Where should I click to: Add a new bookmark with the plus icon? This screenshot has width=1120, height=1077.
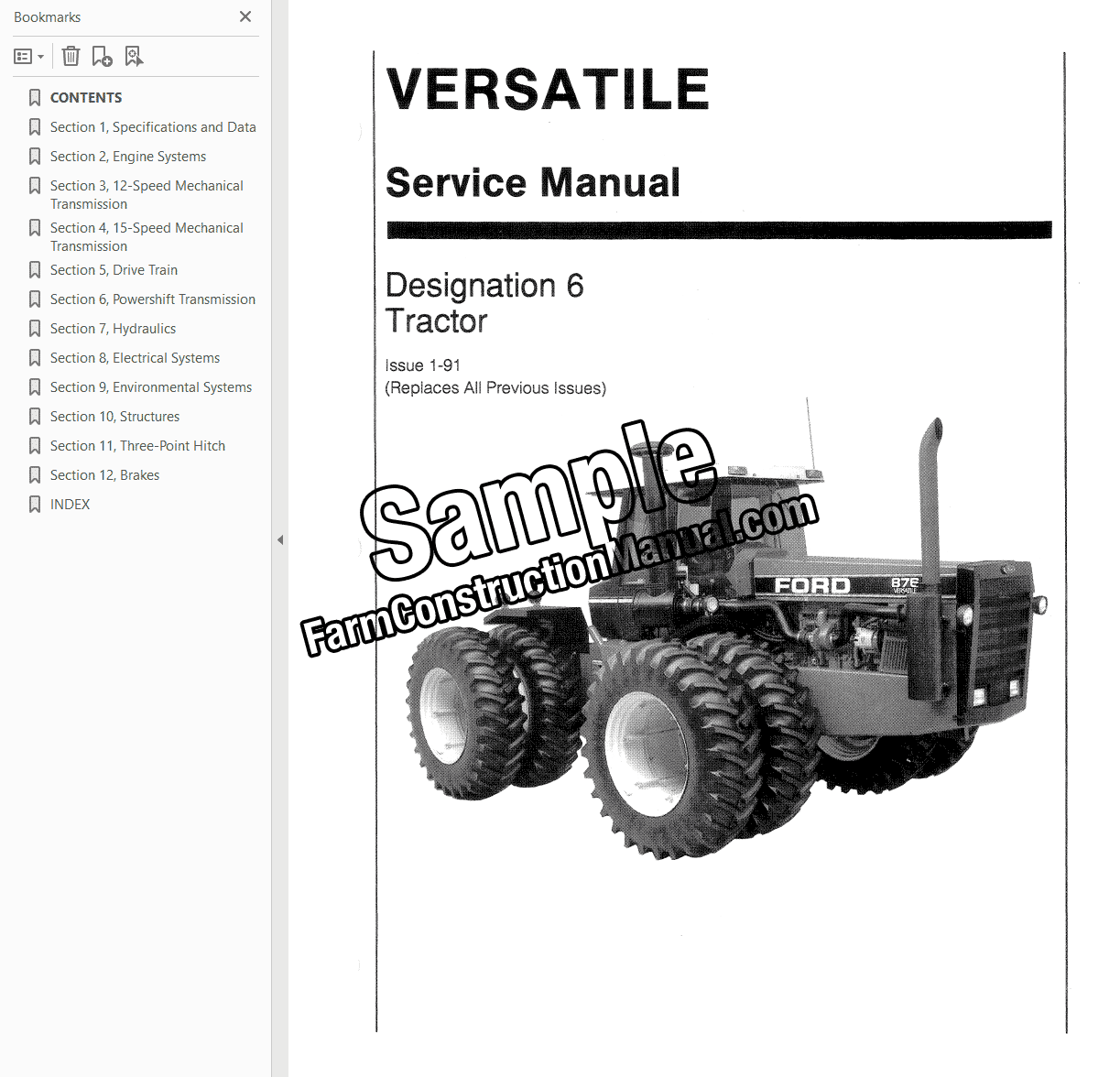[102, 57]
